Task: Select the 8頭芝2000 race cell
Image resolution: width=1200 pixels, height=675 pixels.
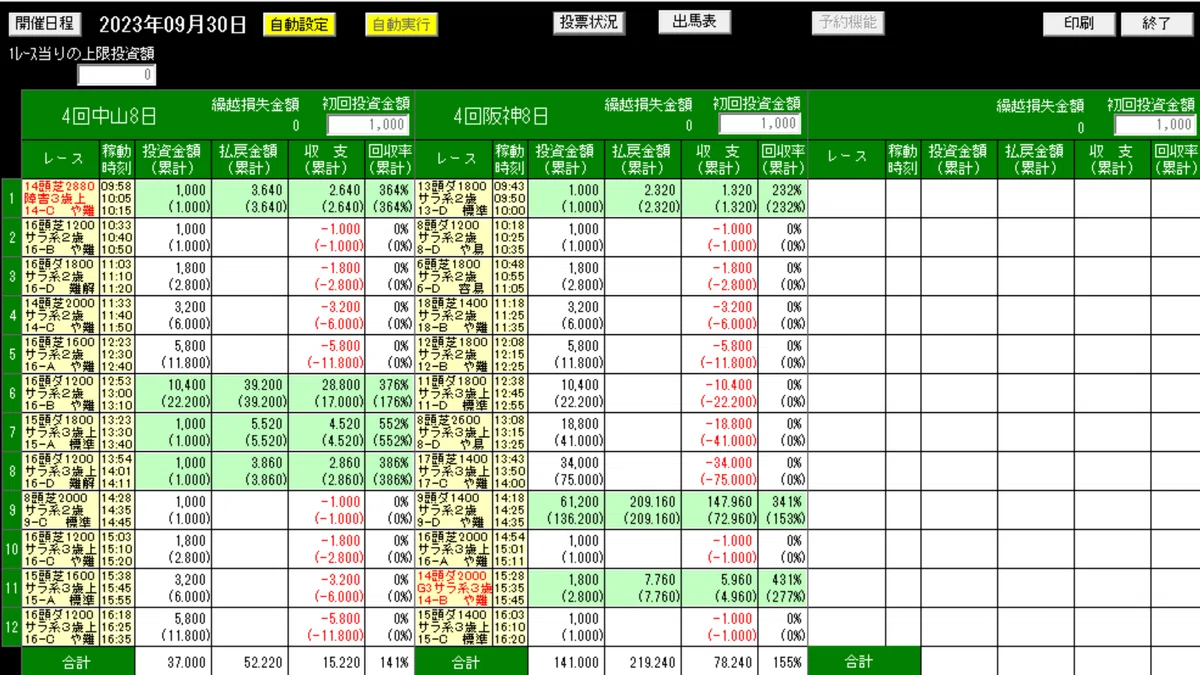Action: tap(59, 511)
